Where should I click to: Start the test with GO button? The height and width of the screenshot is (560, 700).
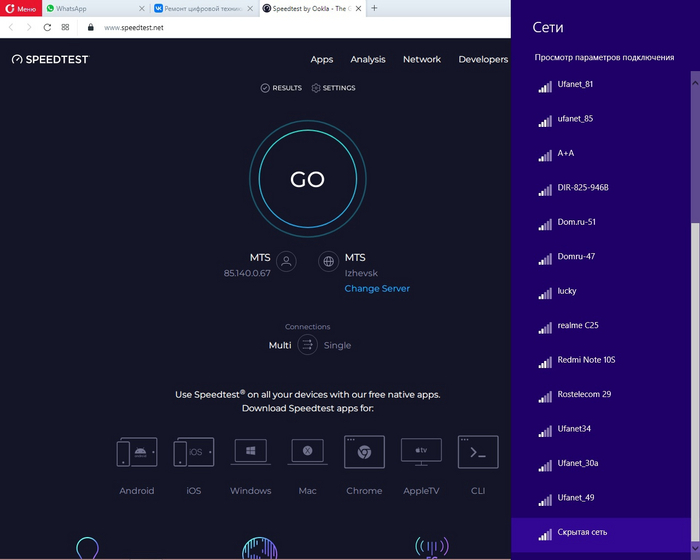(x=308, y=179)
